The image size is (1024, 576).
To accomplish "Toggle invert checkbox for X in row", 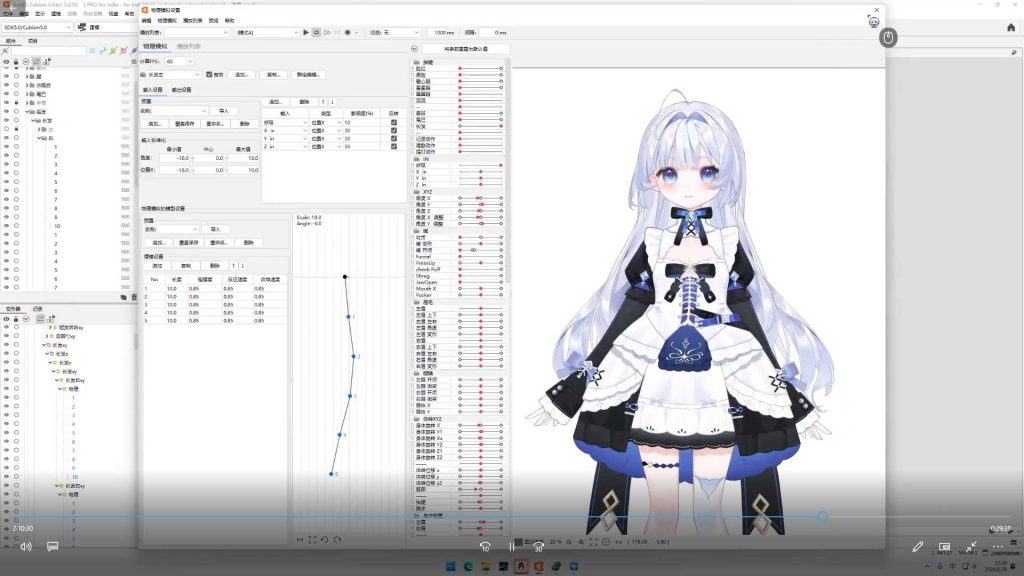I will 394,131.
